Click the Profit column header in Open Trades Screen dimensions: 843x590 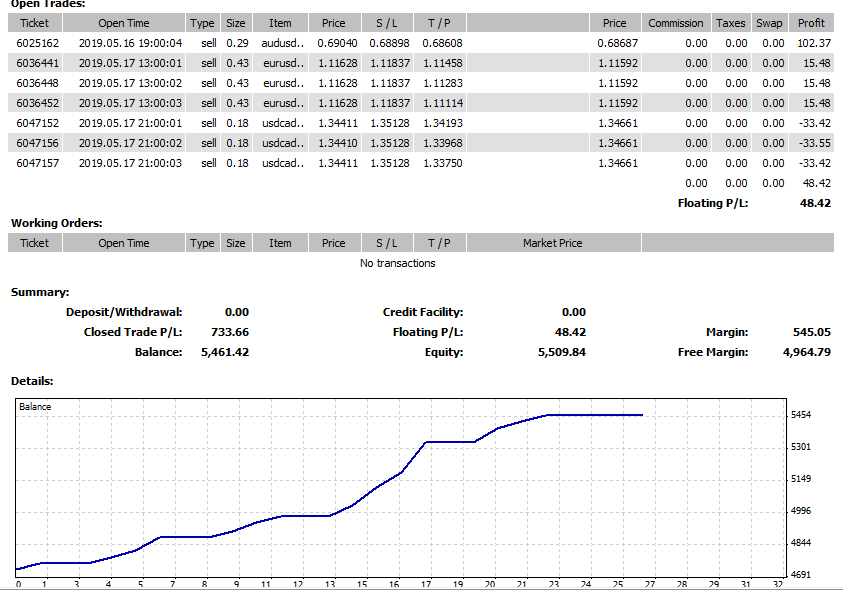click(x=811, y=23)
